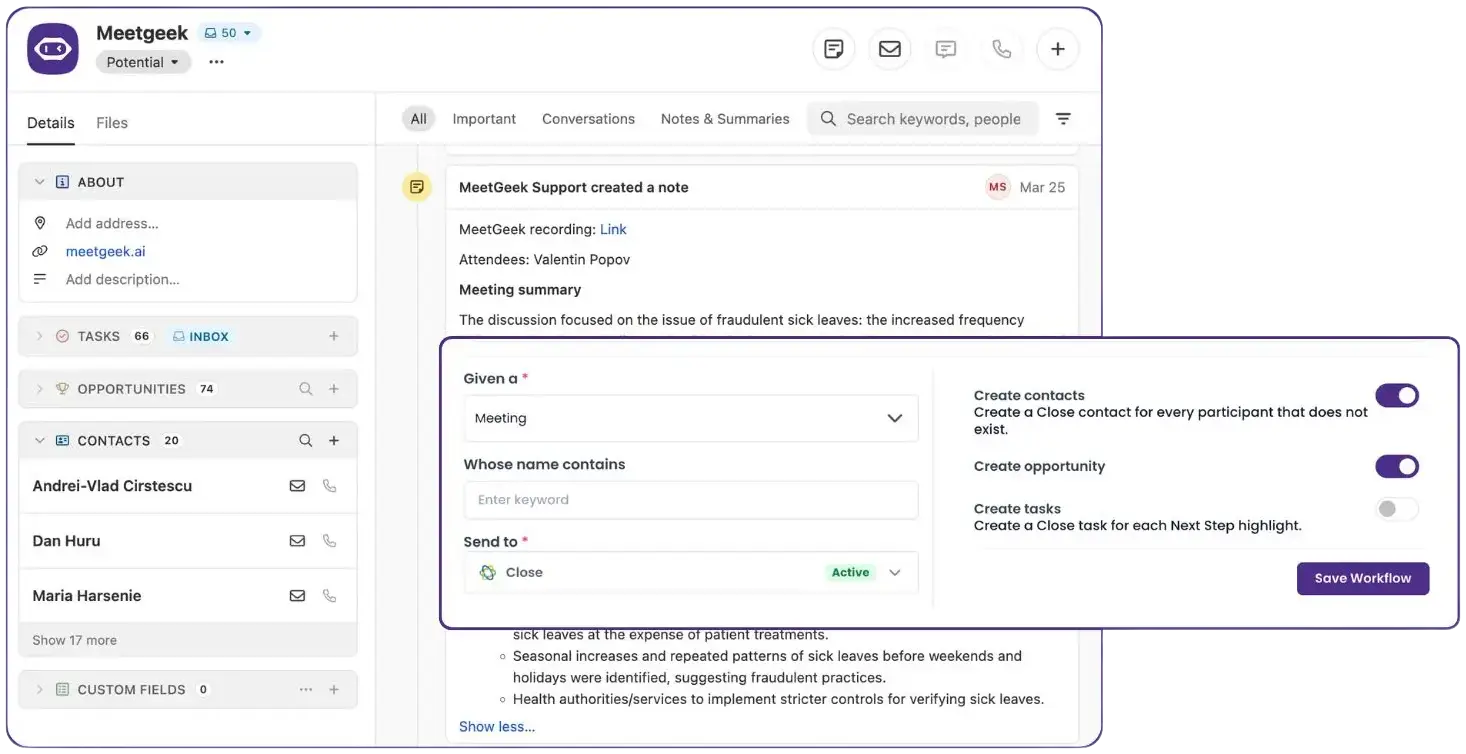Click the MS avatar badge

[x=997, y=187]
